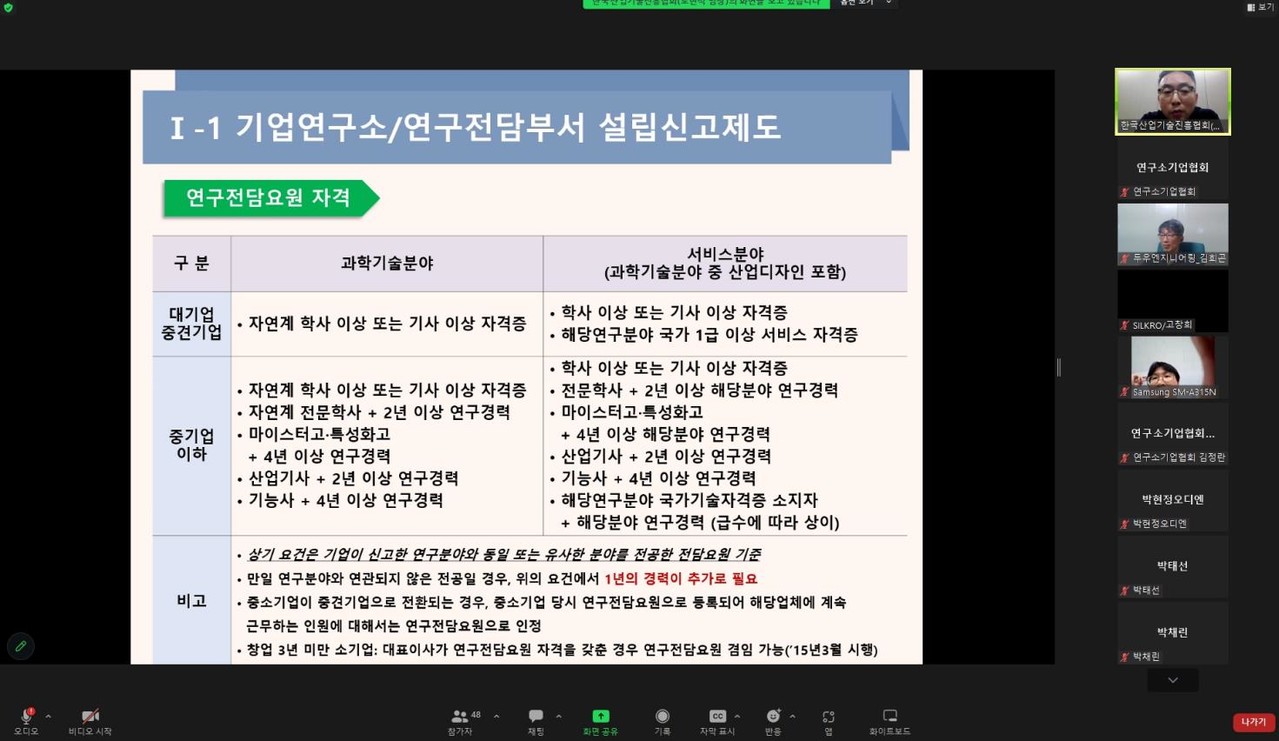
Task: Select the 박현정오디엔 participant tile
Action: coord(1173,500)
